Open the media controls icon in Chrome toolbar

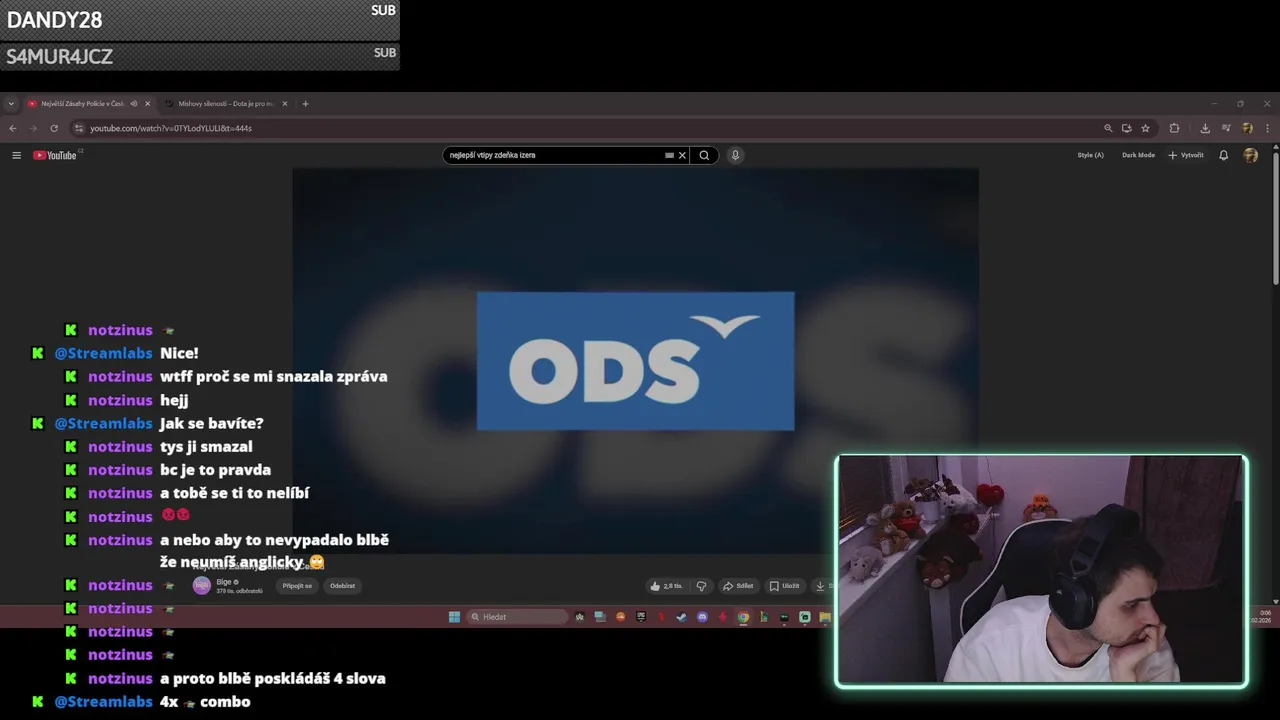tap(1226, 128)
